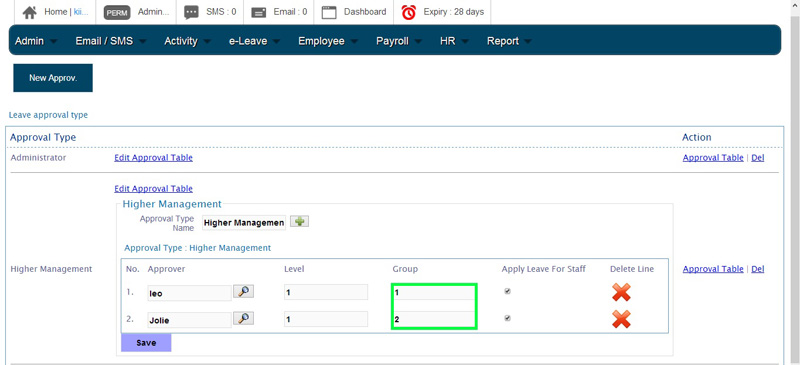Open the Report menu

[503, 41]
